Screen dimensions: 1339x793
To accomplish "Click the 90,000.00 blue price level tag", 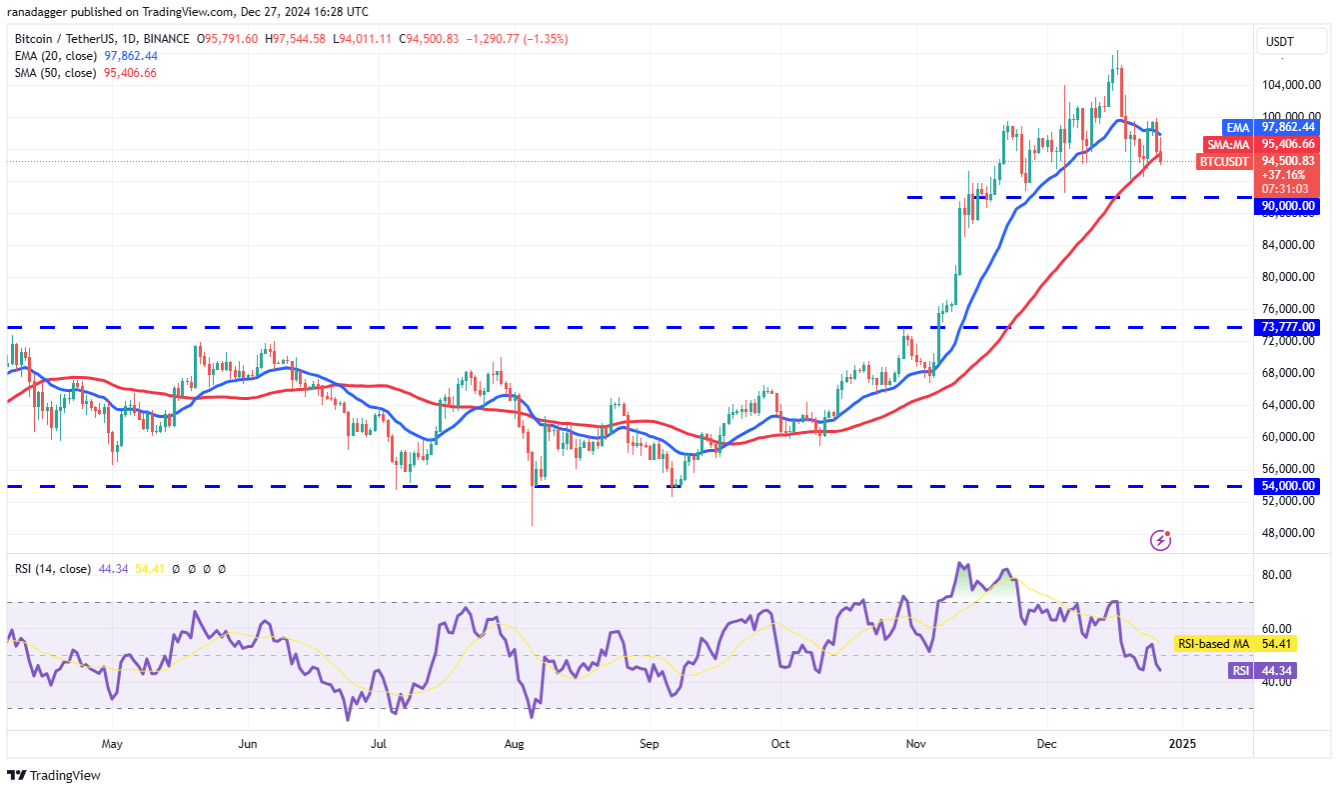I will tap(1287, 205).
